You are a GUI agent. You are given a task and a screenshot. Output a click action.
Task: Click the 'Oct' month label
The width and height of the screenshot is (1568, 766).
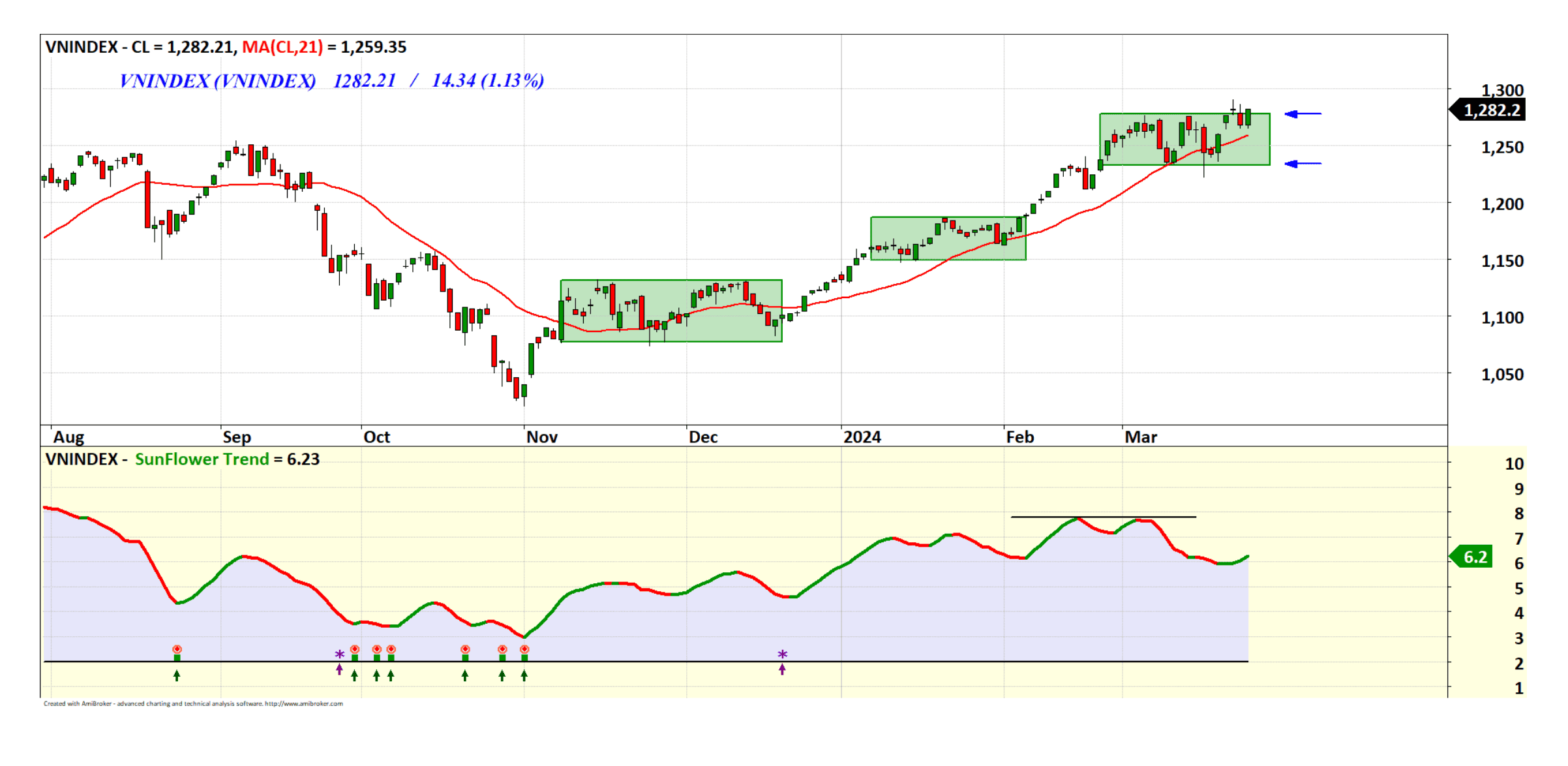pyautogui.click(x=377, y=437)
